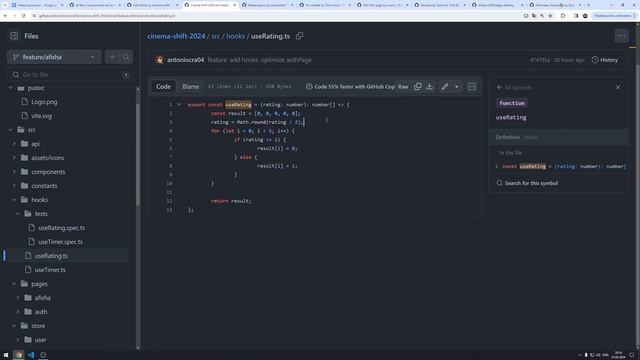The height and width of the screenshot is (360, 640).
Task: Fold the code block at line 1
Action: point(179,104)
